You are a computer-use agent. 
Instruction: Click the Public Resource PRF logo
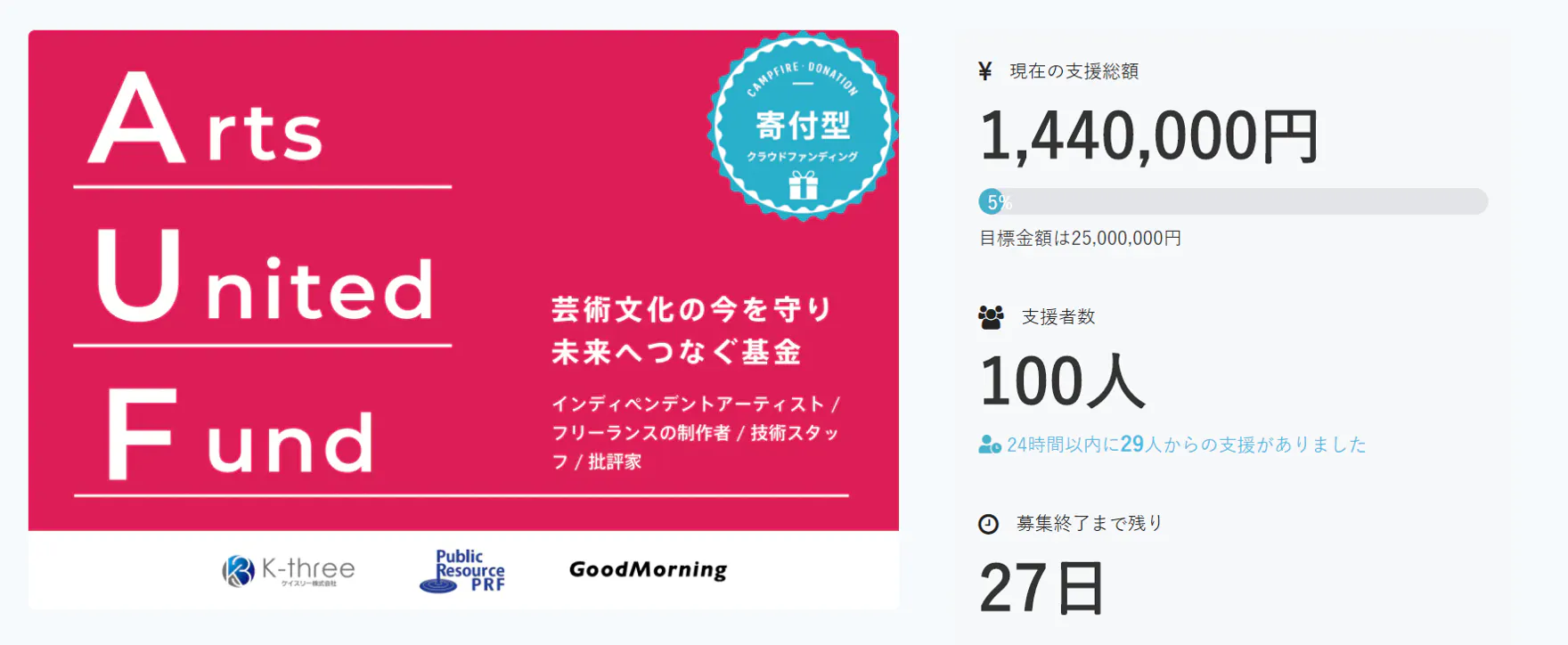(462, 571)
